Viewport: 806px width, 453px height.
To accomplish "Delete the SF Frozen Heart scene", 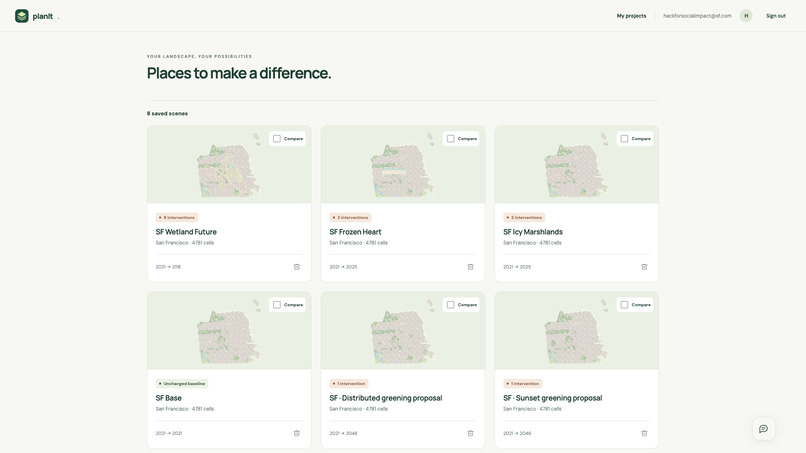I will point(470,267).
